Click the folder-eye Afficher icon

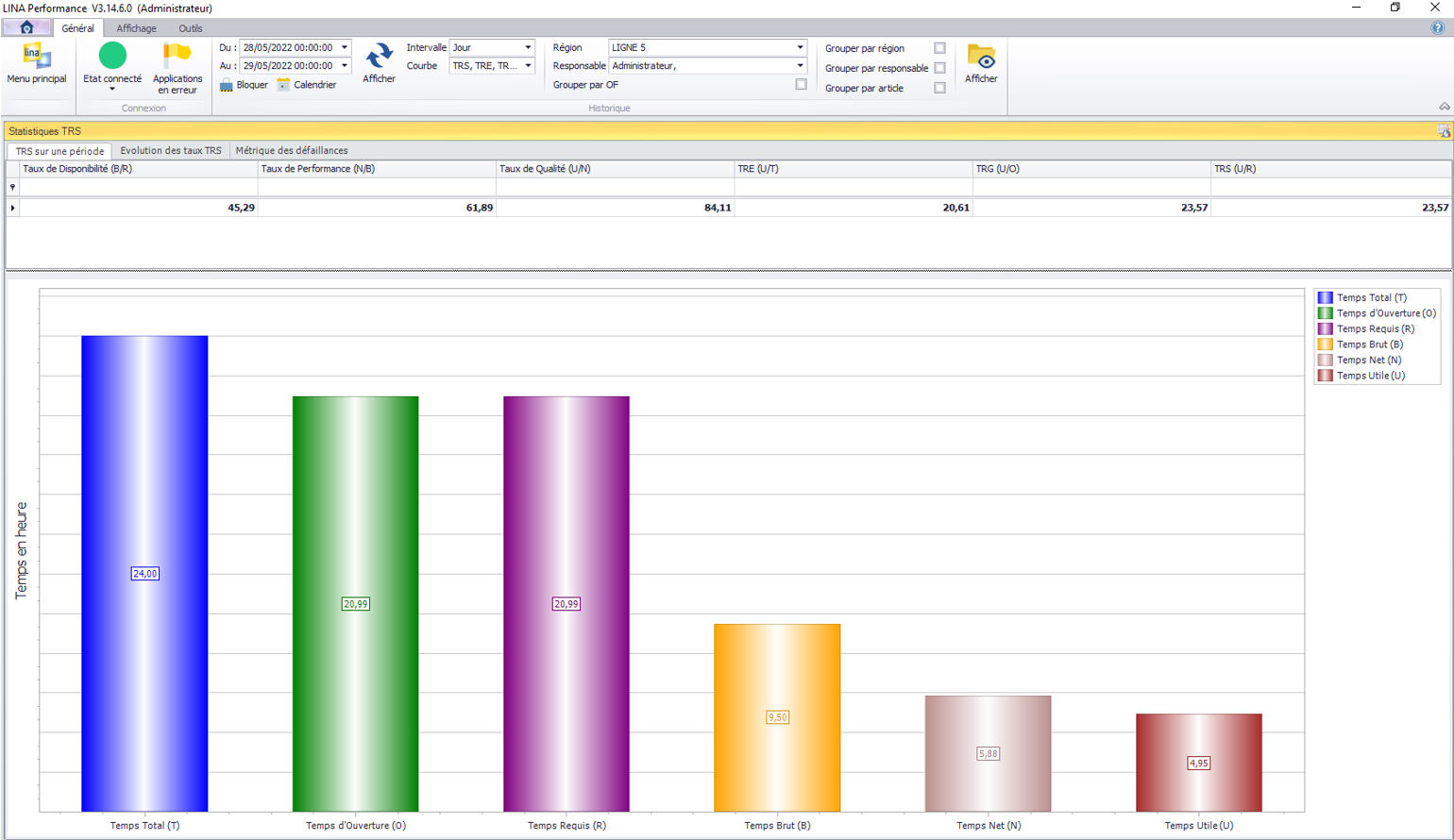[x=981, y=58]
